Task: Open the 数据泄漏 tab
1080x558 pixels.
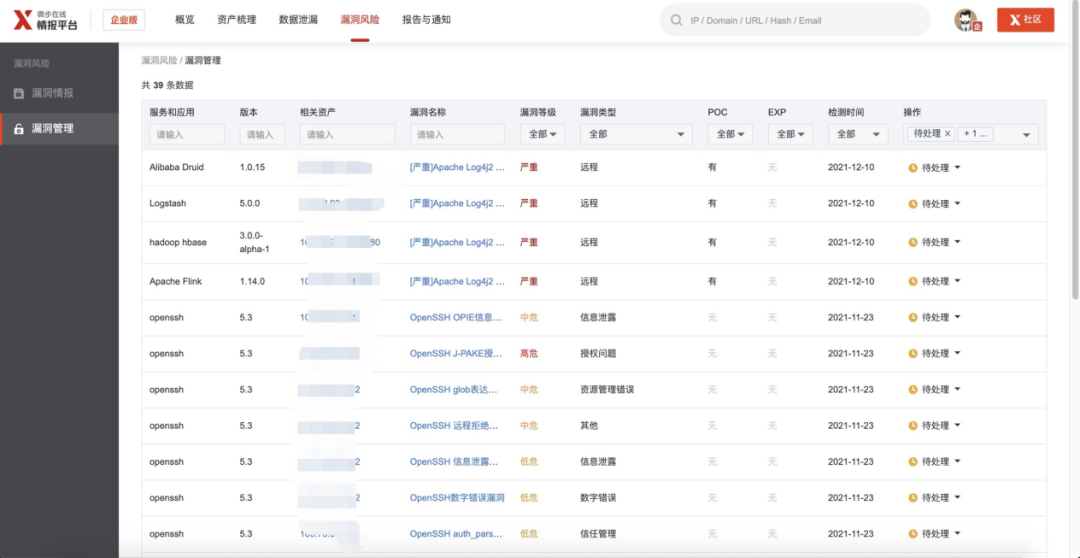Action: tap(298, 20)
